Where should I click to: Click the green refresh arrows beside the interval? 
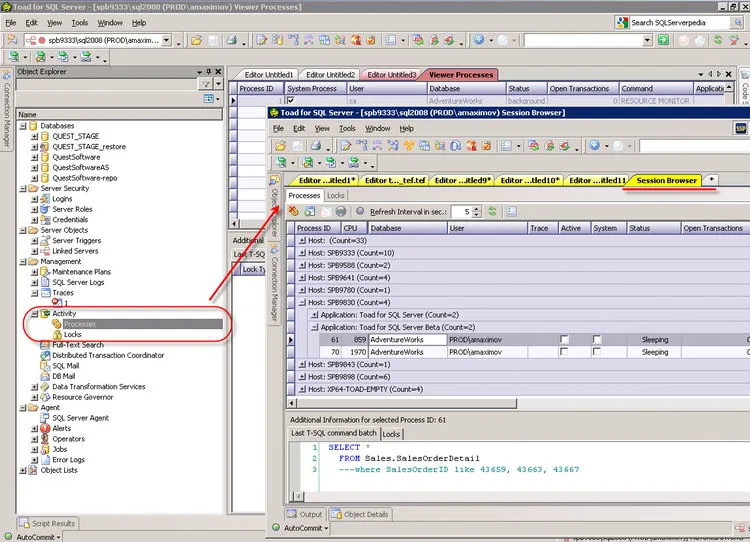pos(492,211)
